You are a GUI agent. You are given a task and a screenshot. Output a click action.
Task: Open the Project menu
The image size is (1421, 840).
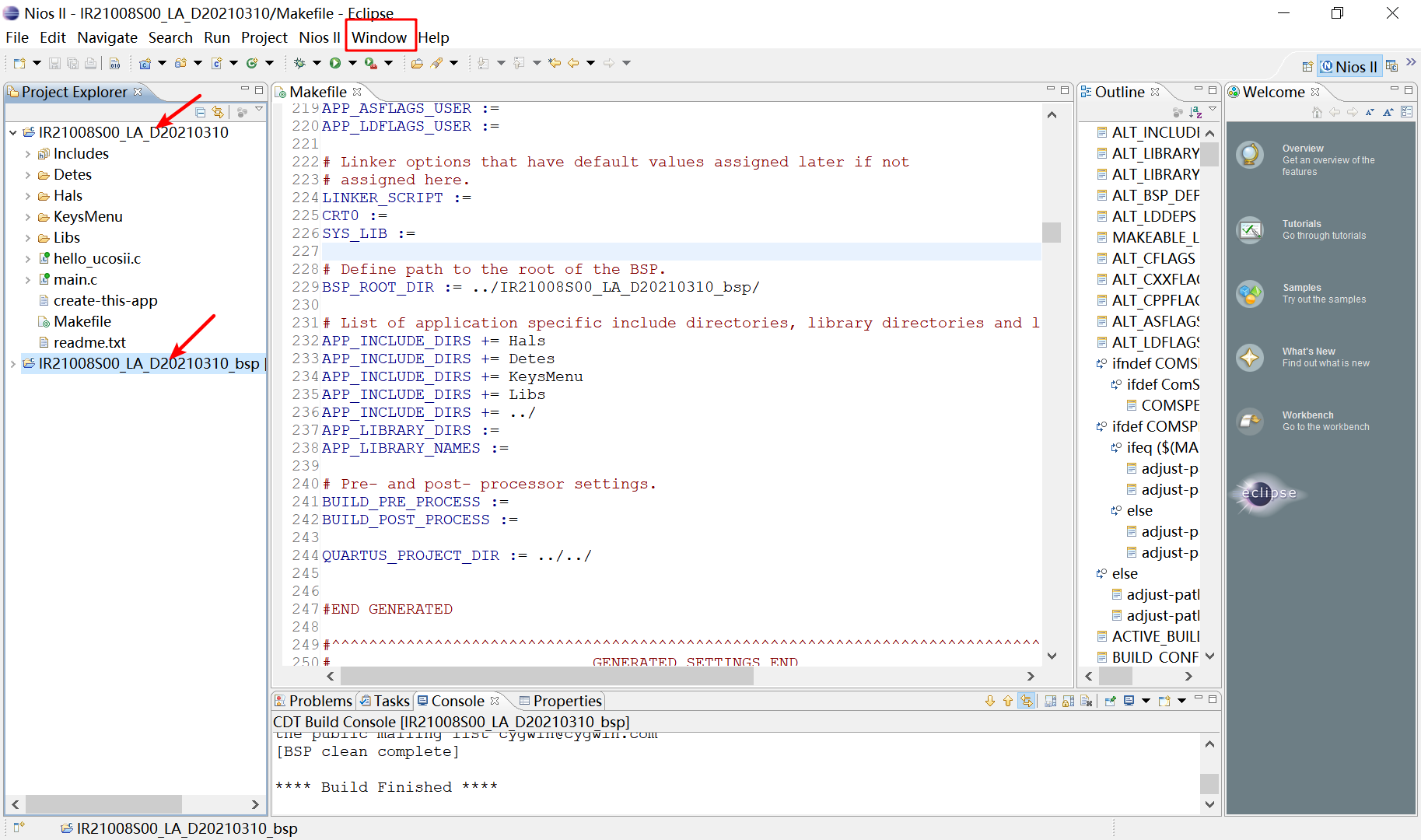coord(264,37)
